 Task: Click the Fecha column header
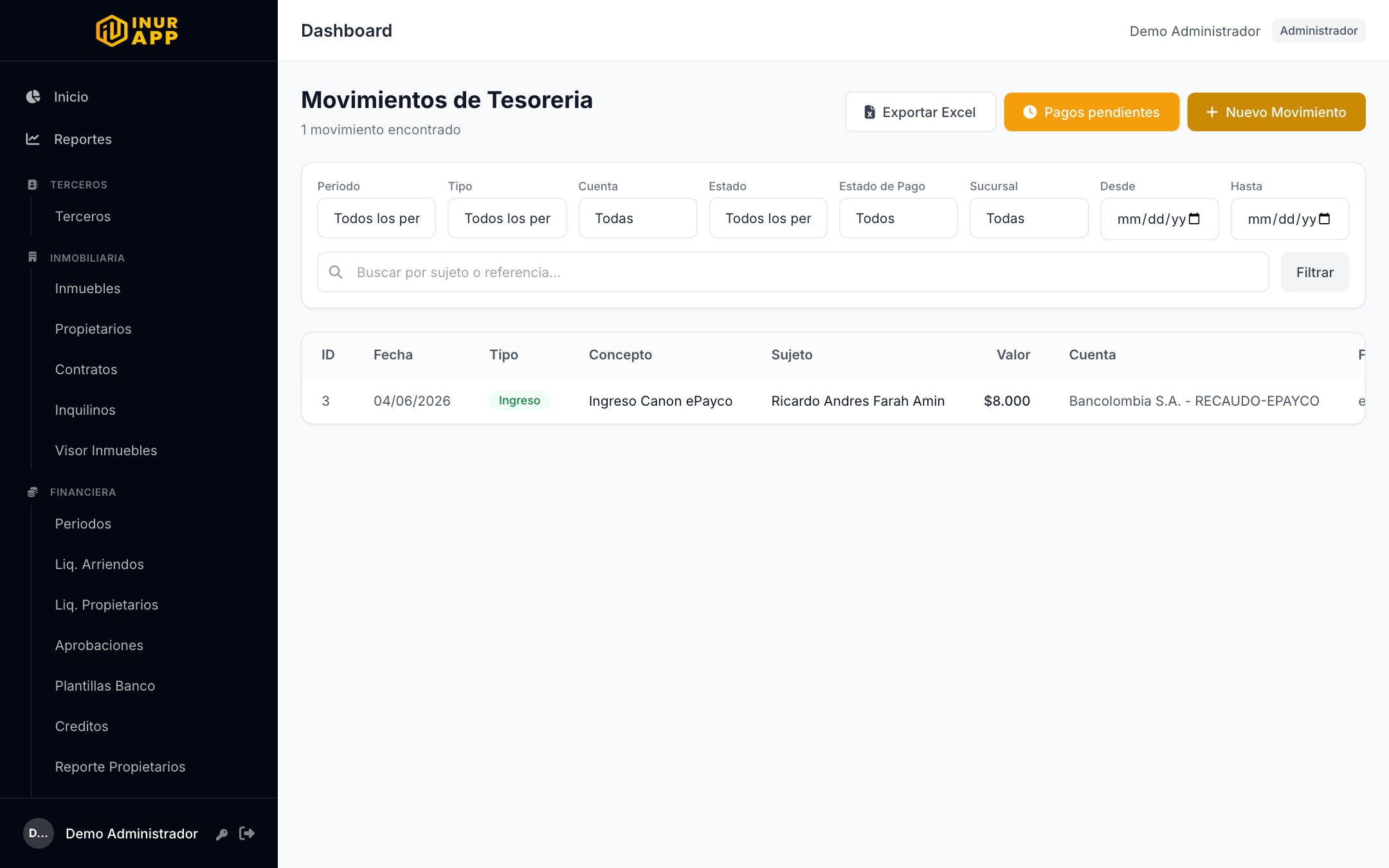[393, 355]
